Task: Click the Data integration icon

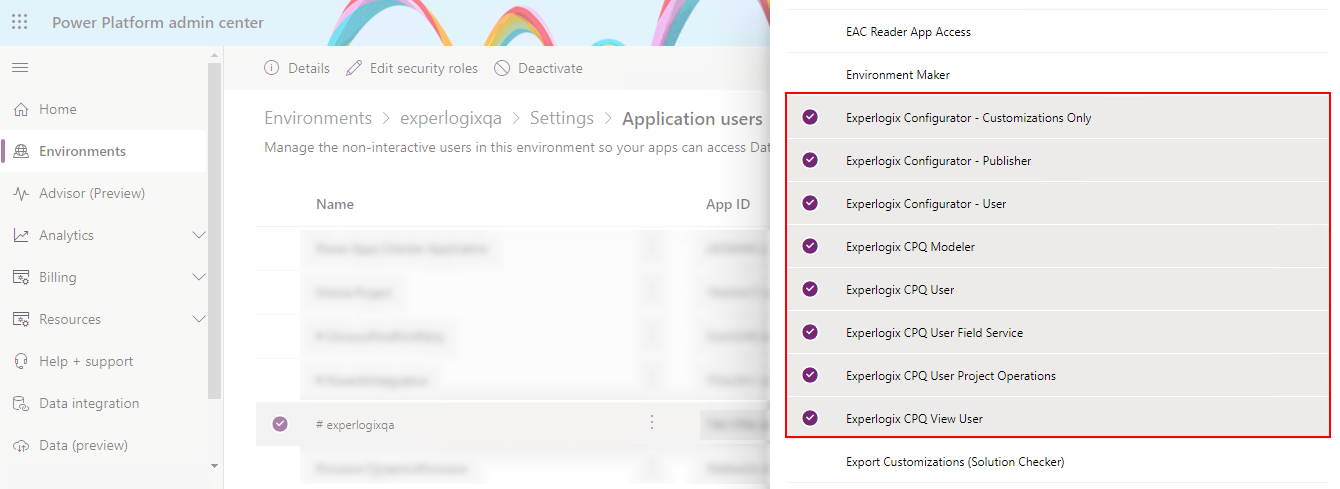Action: (21, 403)
